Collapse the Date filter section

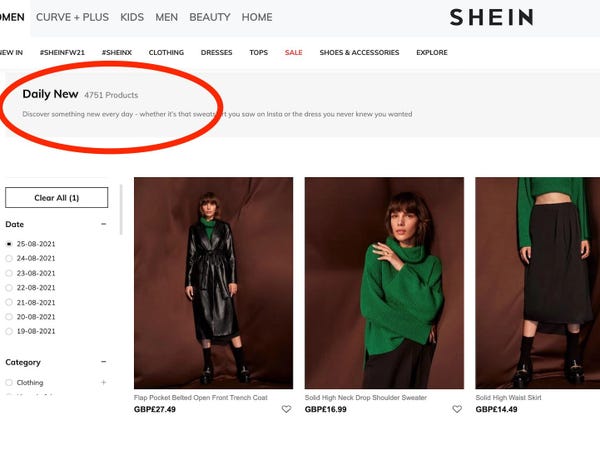coord(103,224)
